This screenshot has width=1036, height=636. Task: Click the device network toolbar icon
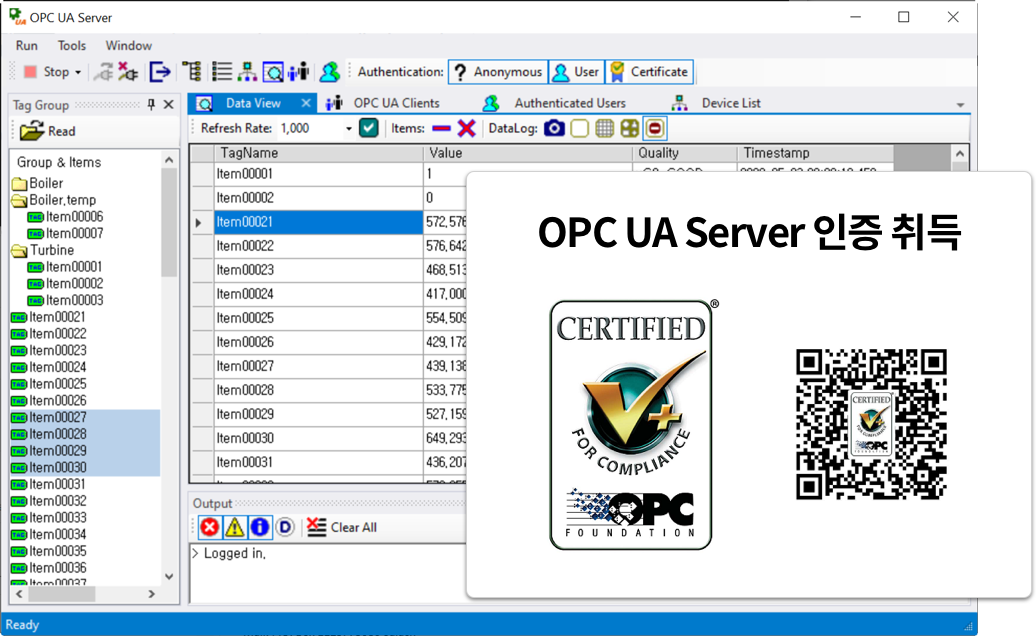point(247,71)
